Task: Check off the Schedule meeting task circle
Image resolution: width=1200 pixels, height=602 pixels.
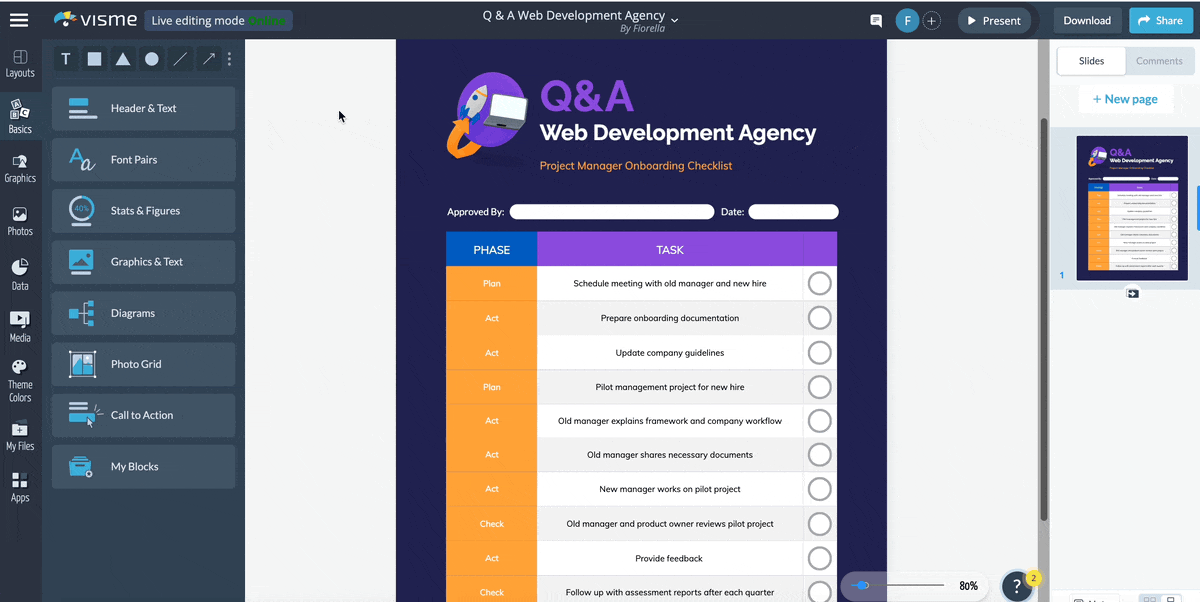Action: (x=819, y=283)
